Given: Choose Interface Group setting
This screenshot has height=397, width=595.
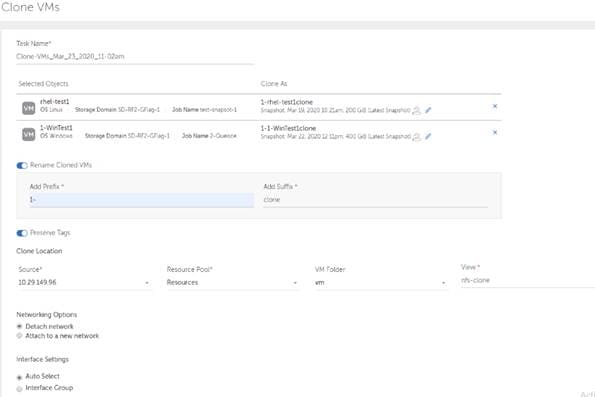Looking at the screenshot, I should [x=19, y=389].
